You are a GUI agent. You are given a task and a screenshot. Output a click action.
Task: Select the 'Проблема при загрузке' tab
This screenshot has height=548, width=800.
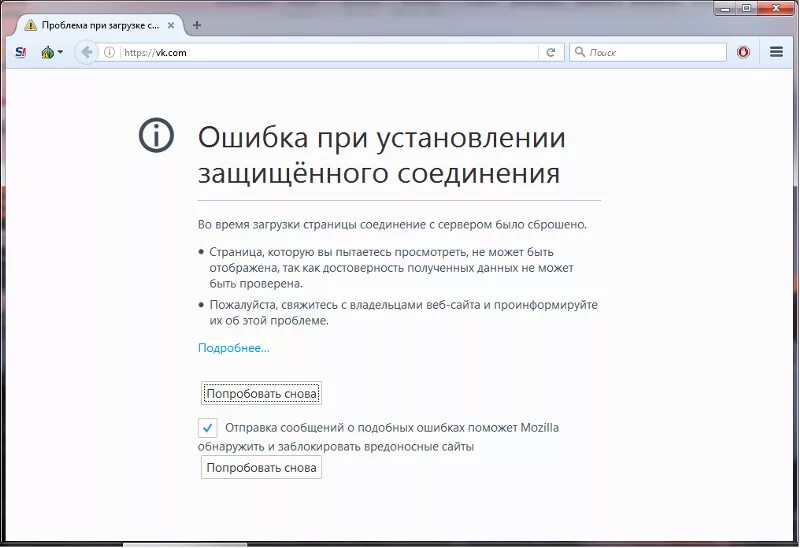point(100,26)
